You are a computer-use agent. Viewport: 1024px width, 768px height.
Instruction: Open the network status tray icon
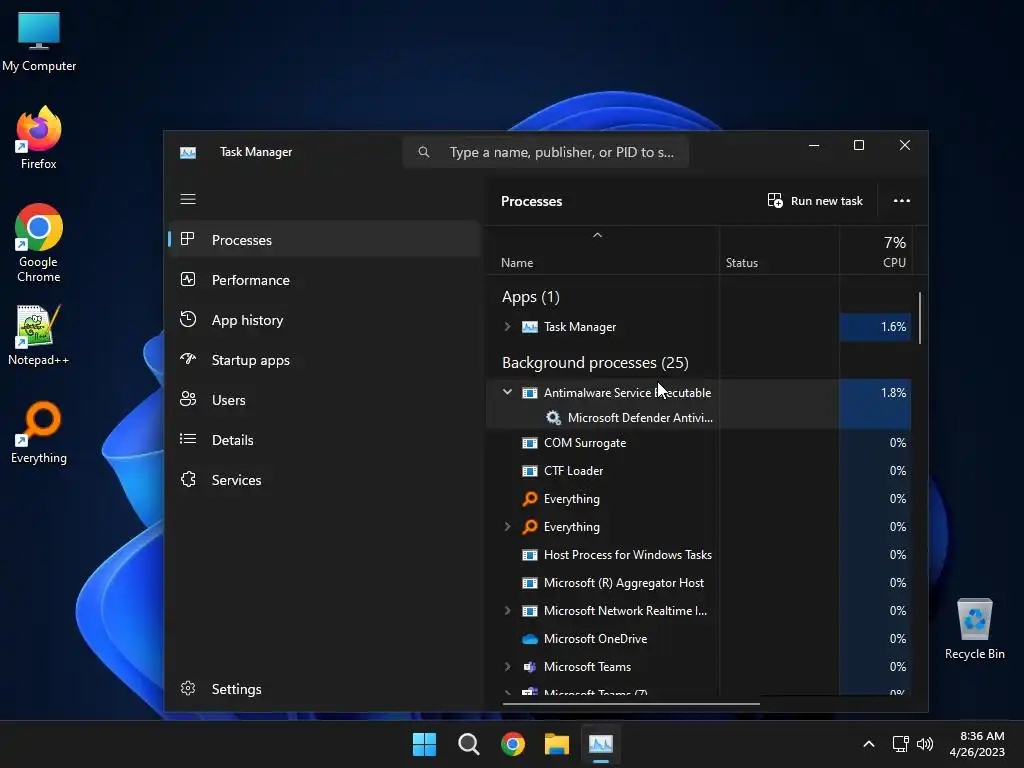[901, 744]
